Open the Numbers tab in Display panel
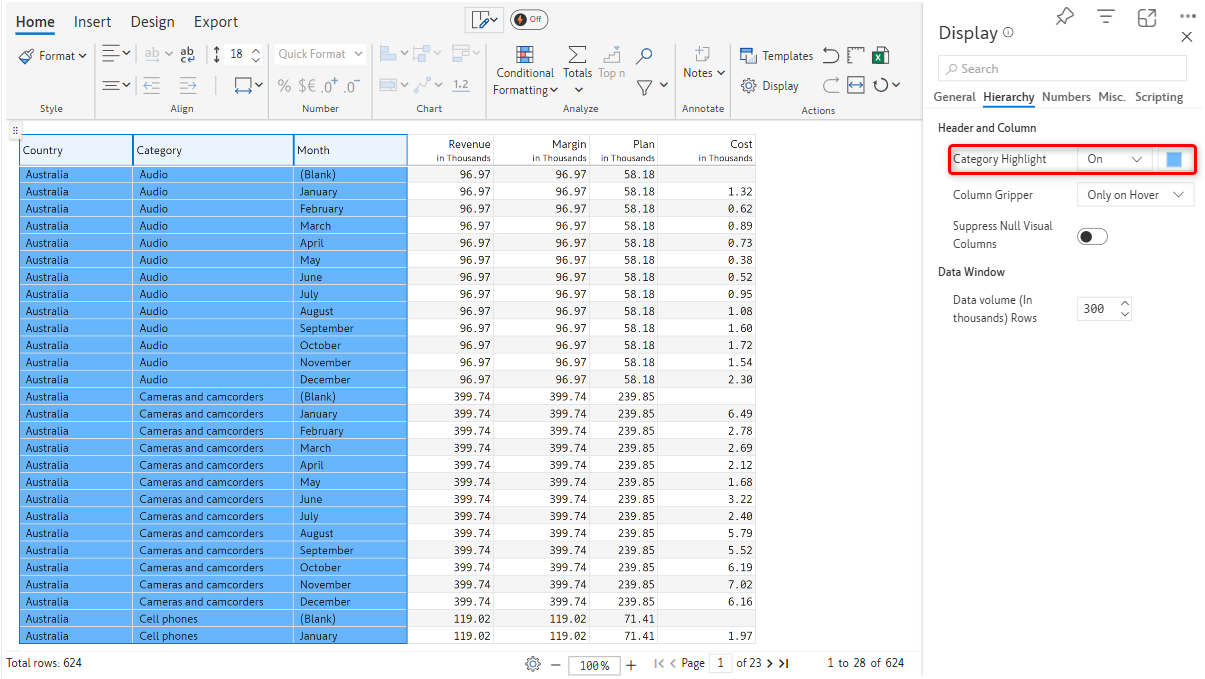This screenshot has height=679, width=1205. [1065, 97]
